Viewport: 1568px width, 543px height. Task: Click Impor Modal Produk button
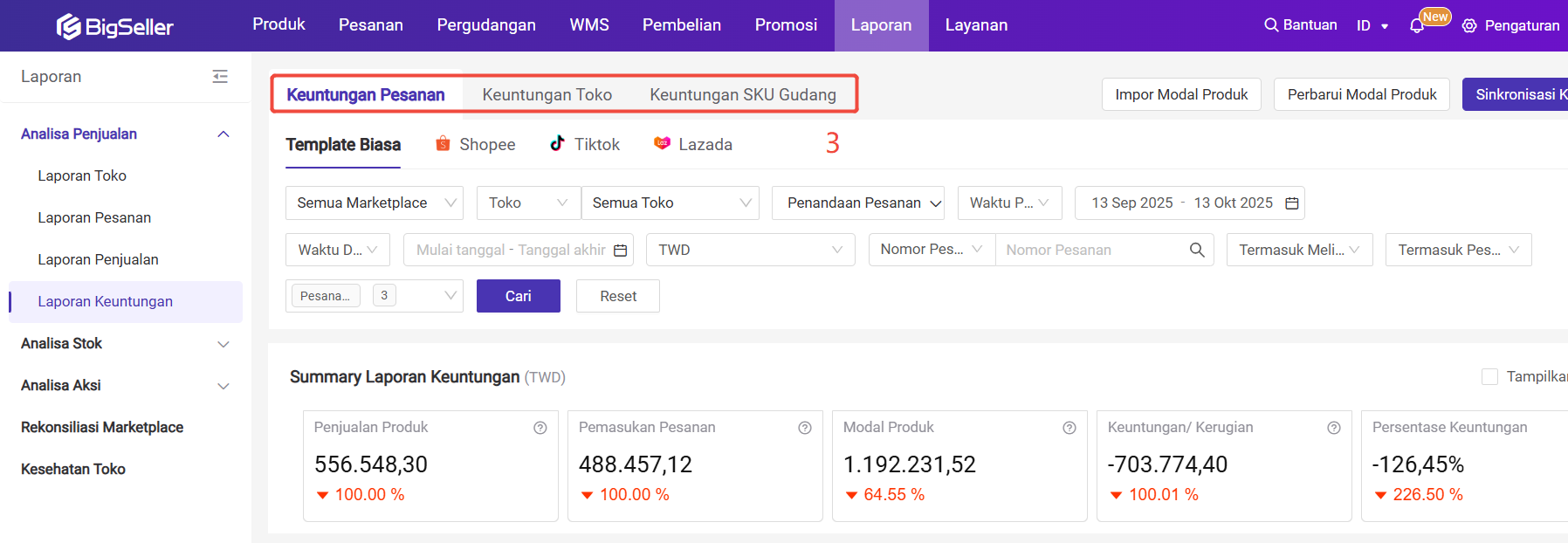1180,95
